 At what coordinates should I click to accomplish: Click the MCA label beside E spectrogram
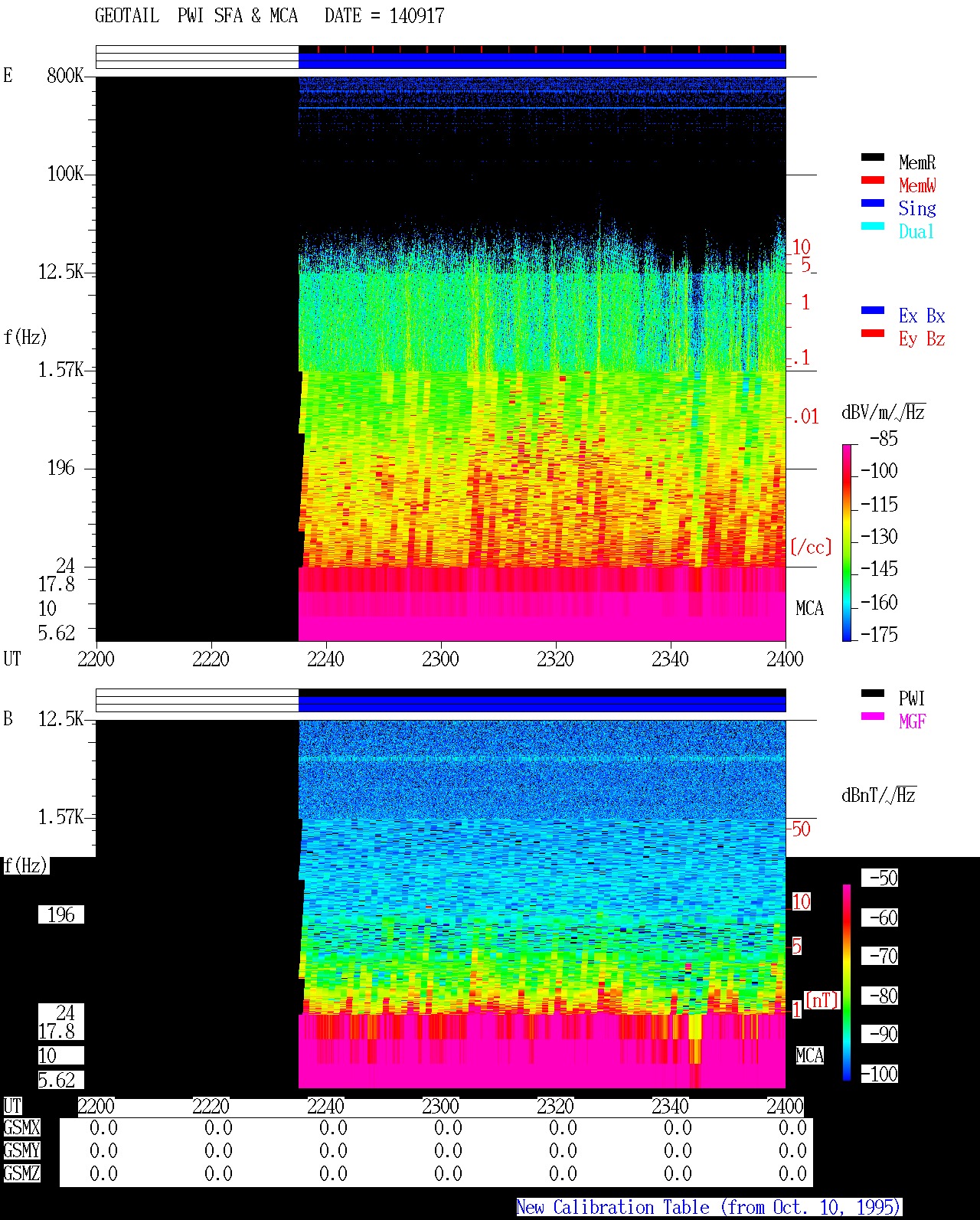809,608
